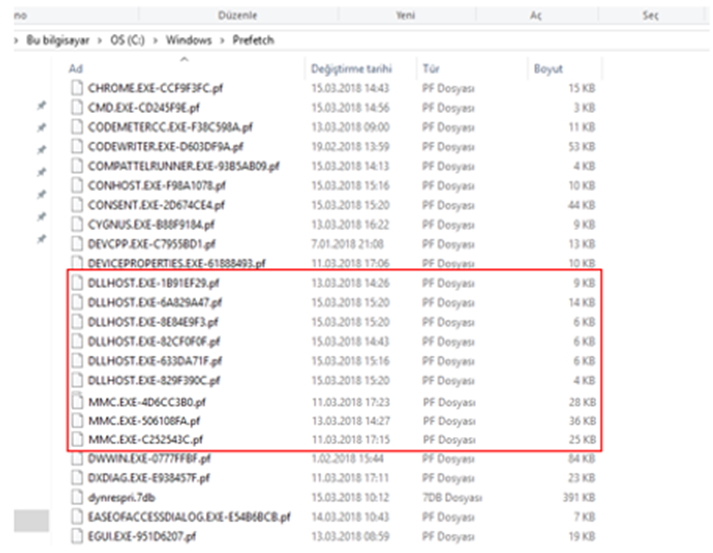Viewport: 713px width, 553px height.
Task: Click date 14.03.2018 10:43 cell
Action: 350,517
